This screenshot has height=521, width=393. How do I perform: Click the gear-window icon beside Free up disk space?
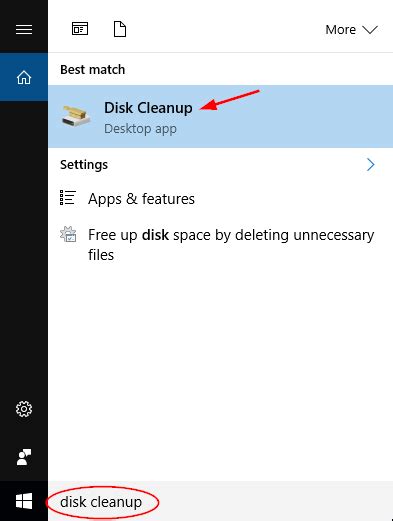68,234
